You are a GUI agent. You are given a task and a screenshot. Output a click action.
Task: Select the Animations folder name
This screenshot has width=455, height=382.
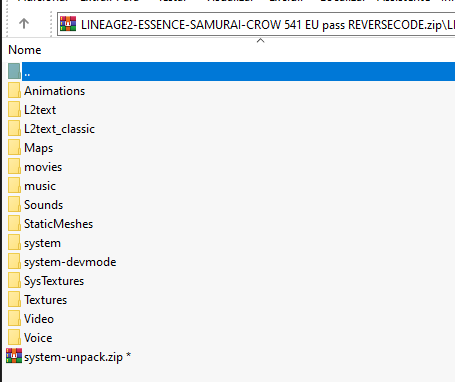point(55,91)
